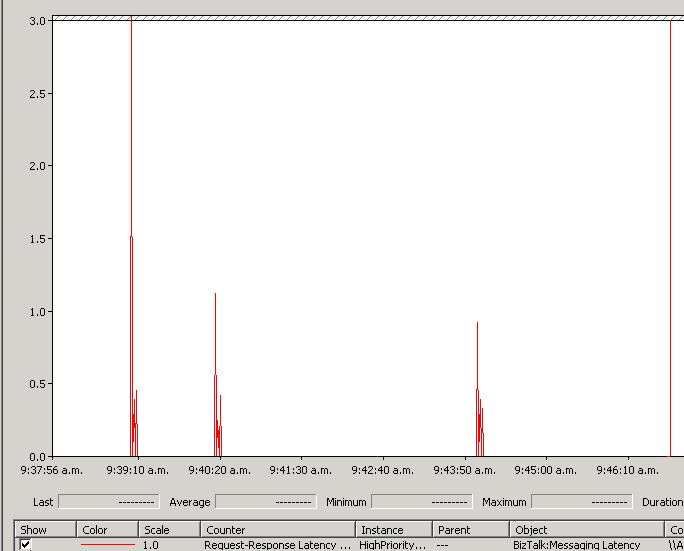This screenshot has height=551, width=684.
Task: Click the 9:43:50 a.m. axis label
Action: point(464,470)
